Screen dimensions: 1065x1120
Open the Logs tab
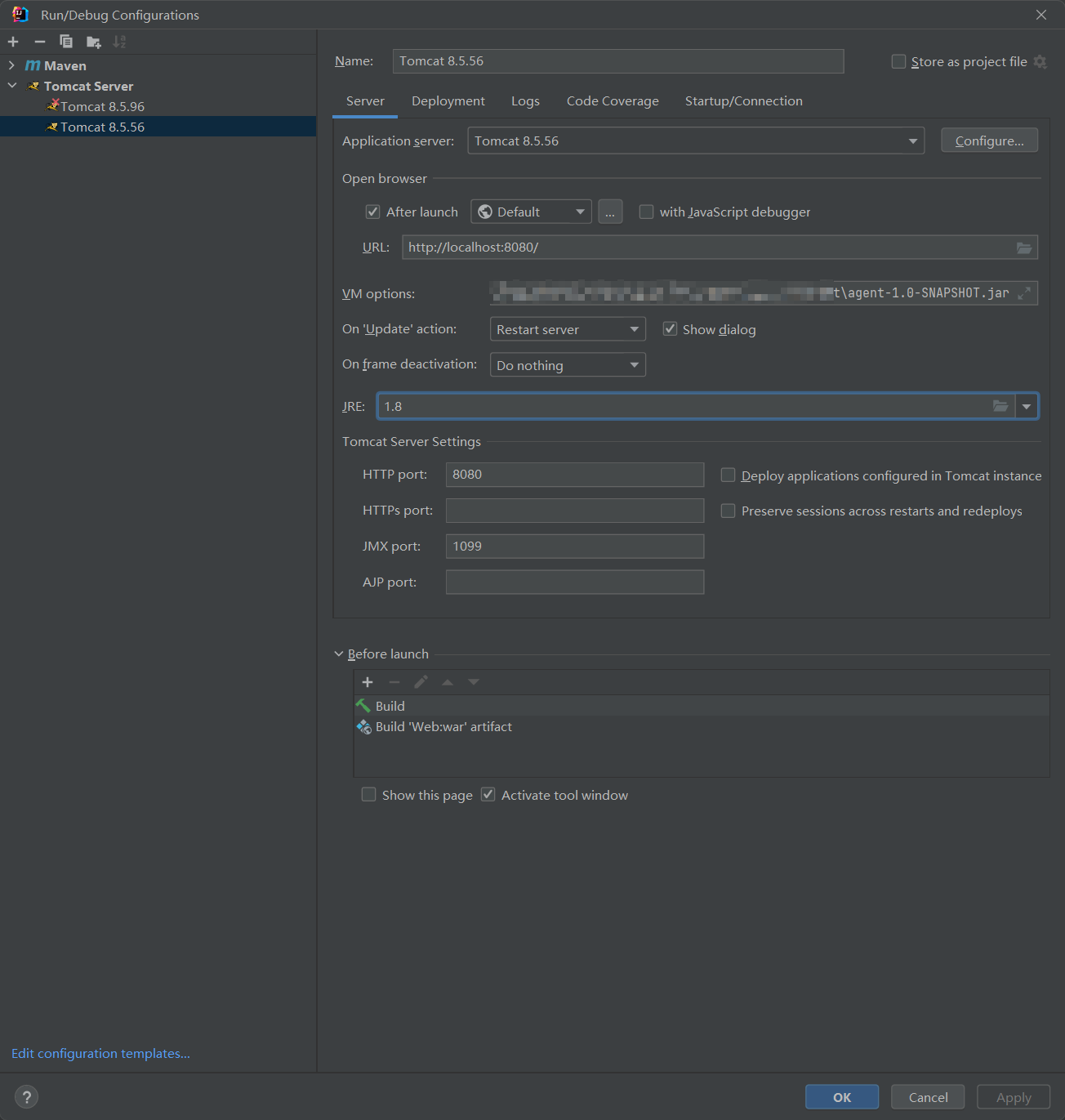[x=525, y=101]
